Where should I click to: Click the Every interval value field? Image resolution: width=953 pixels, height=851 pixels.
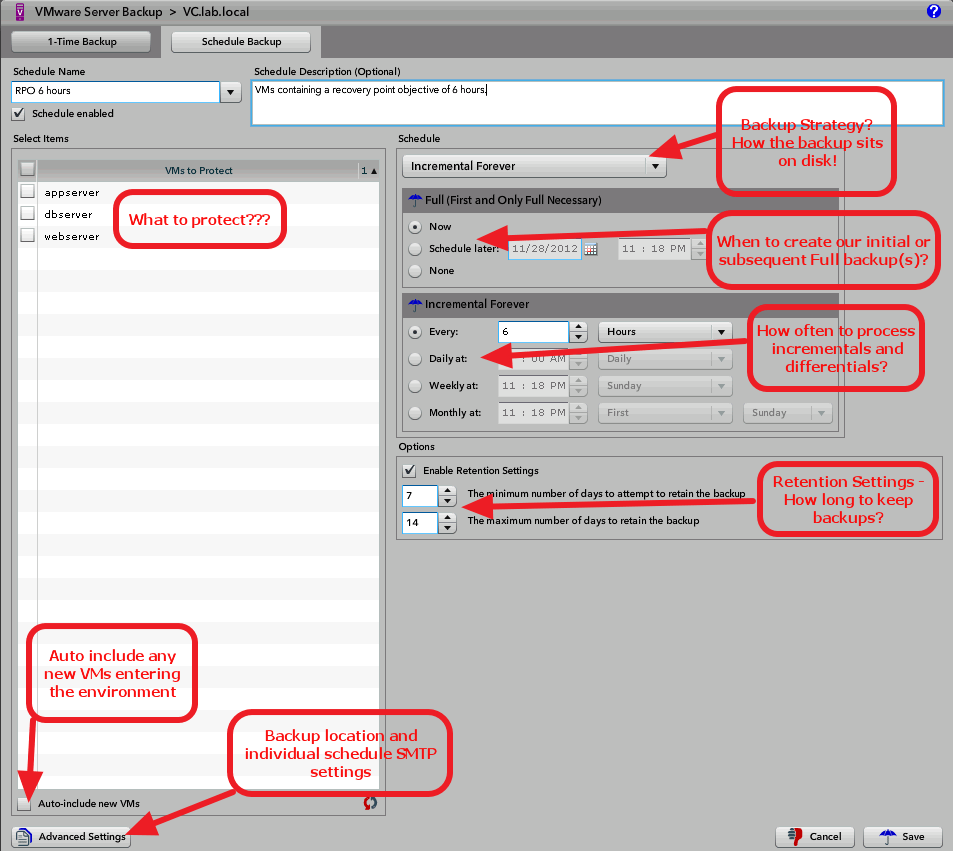533,332
